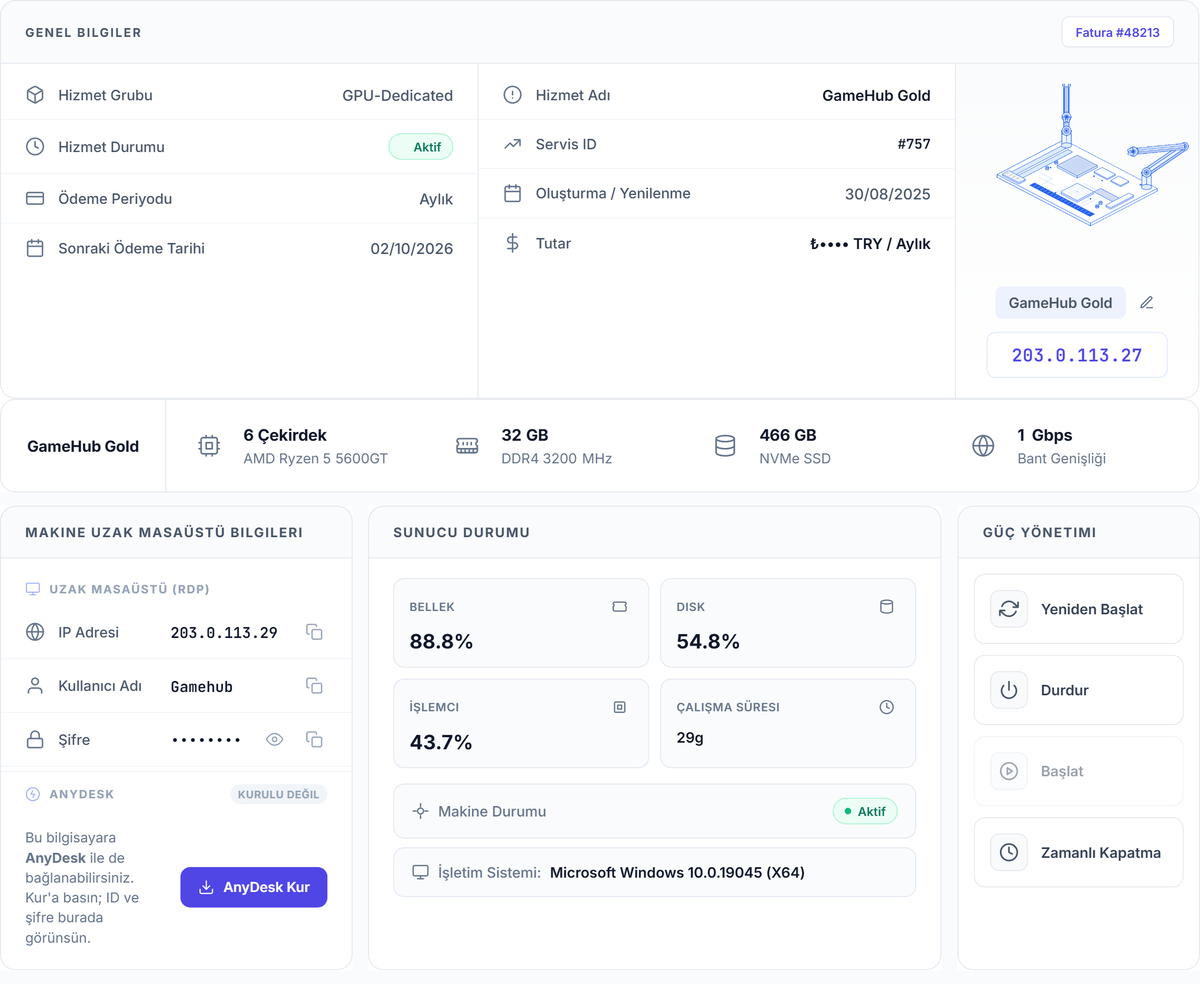
Task: Click the box icon beside Hizmet Grubu
Action: 35,95
